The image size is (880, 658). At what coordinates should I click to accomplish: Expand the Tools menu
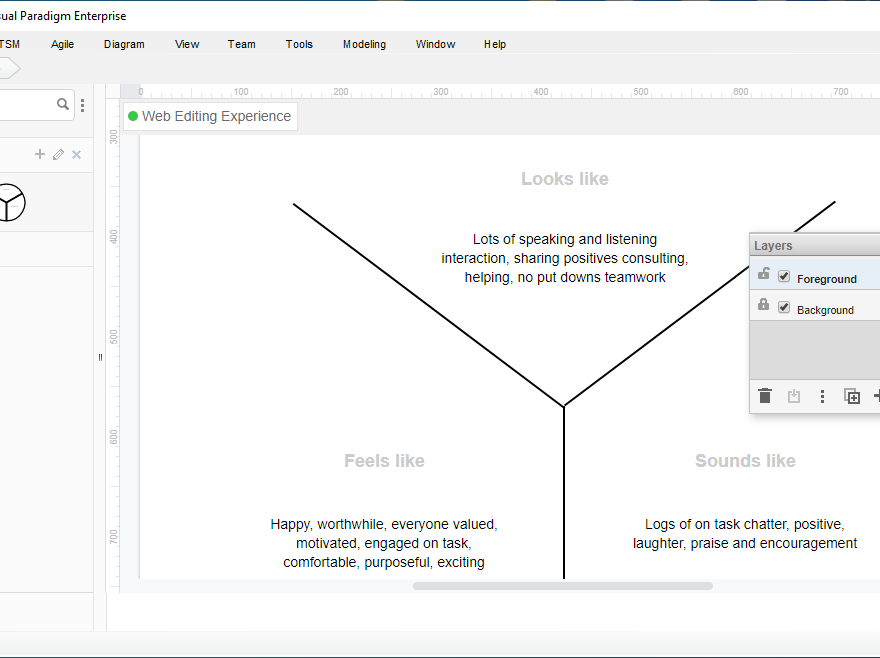coord(299,44)
